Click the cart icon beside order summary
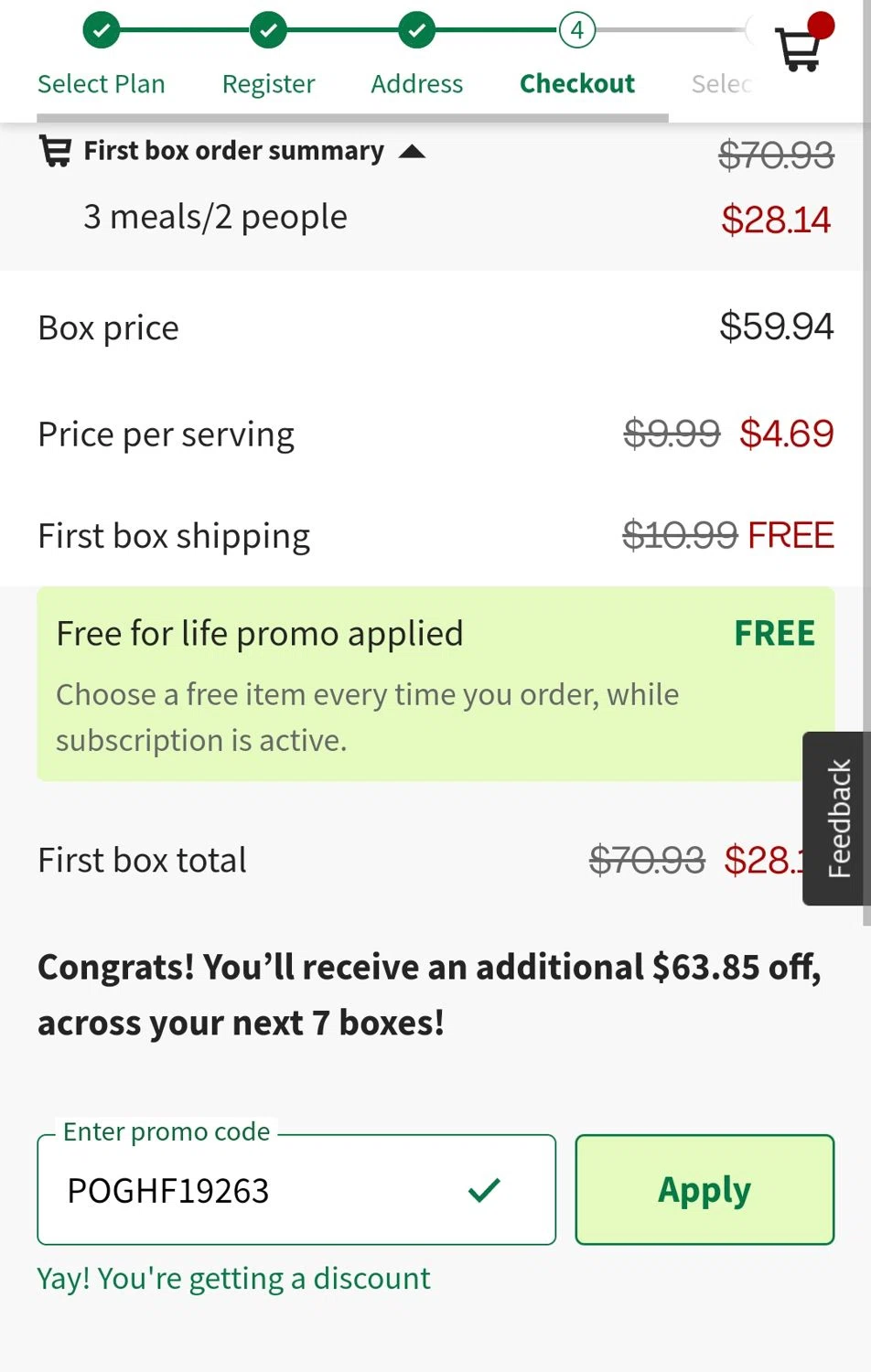The width and height of the screenshot is (871, 1372). pyautogui.click(x=55, y=151)
